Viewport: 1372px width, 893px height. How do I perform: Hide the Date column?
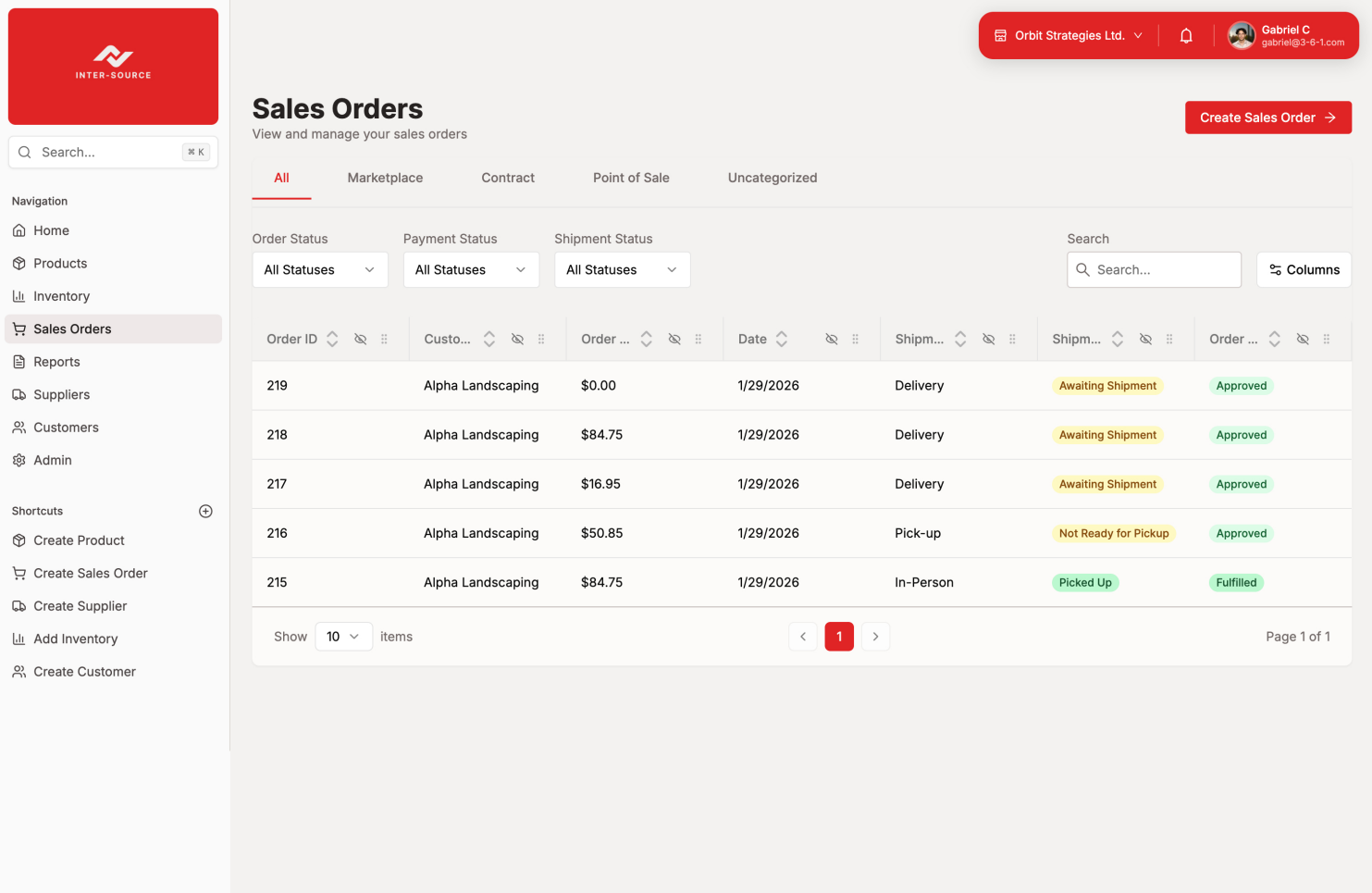(x=832, y=340)
